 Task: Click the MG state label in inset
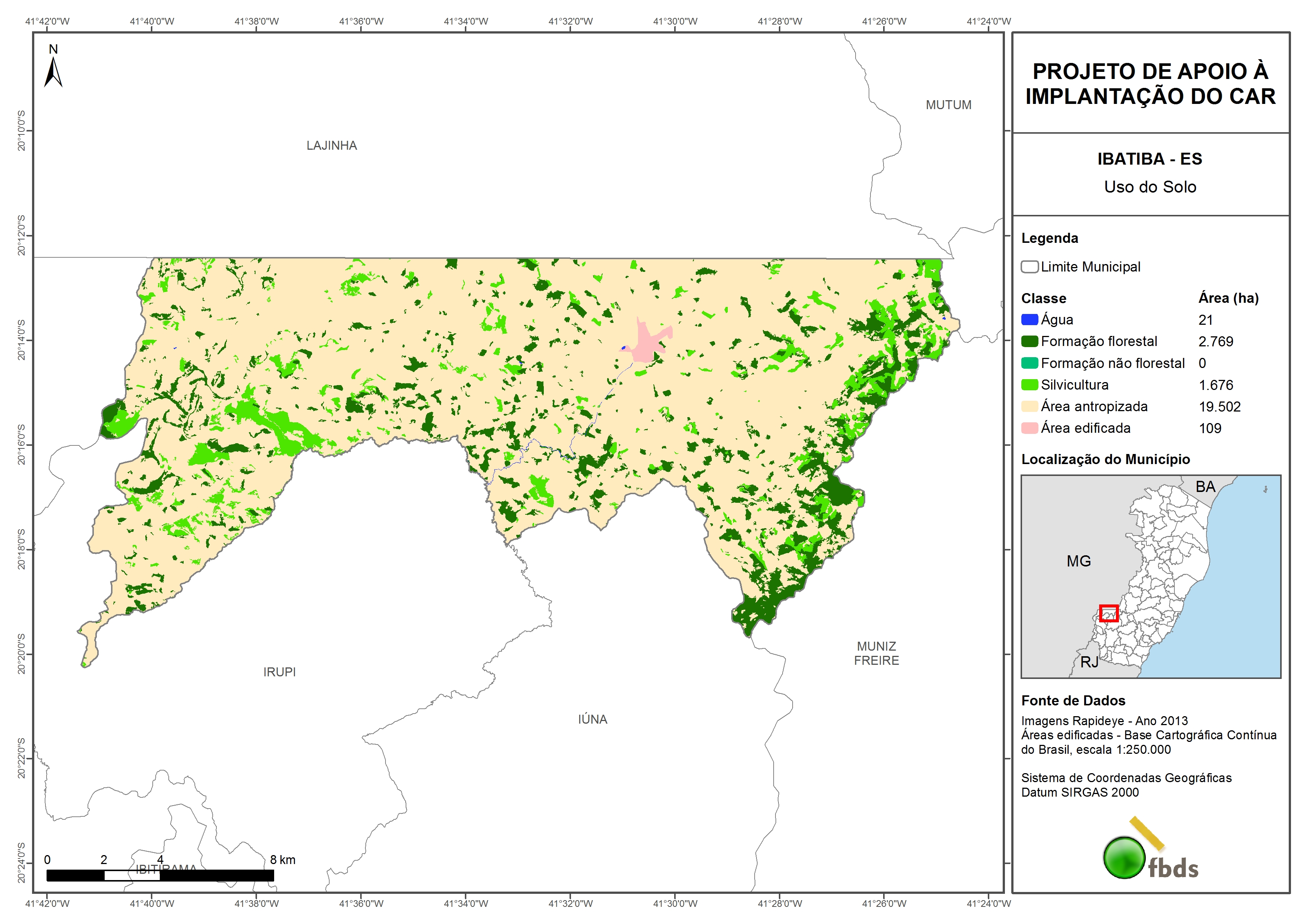coord(1078,561)
